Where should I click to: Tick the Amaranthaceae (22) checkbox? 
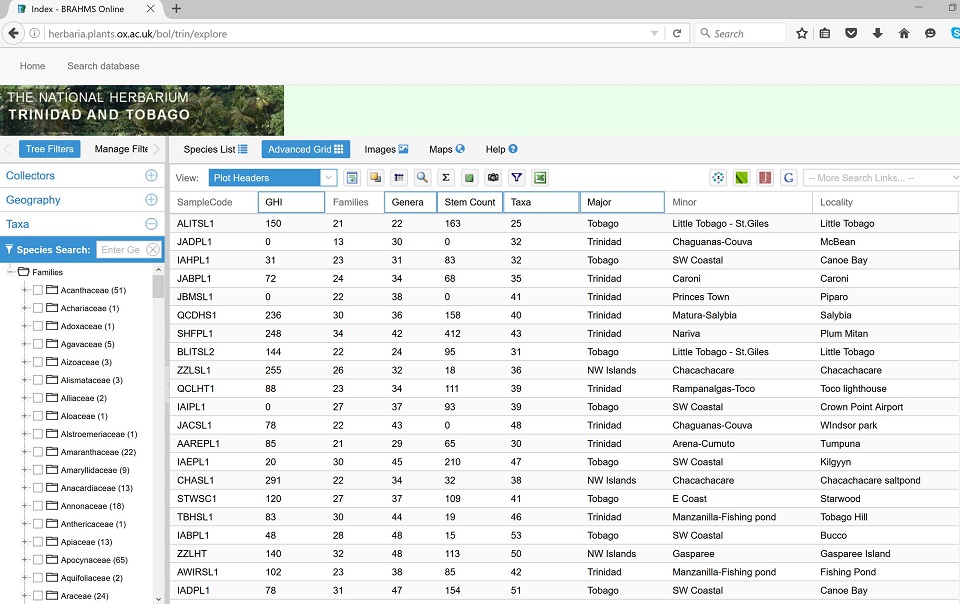(x=38, y=452)
